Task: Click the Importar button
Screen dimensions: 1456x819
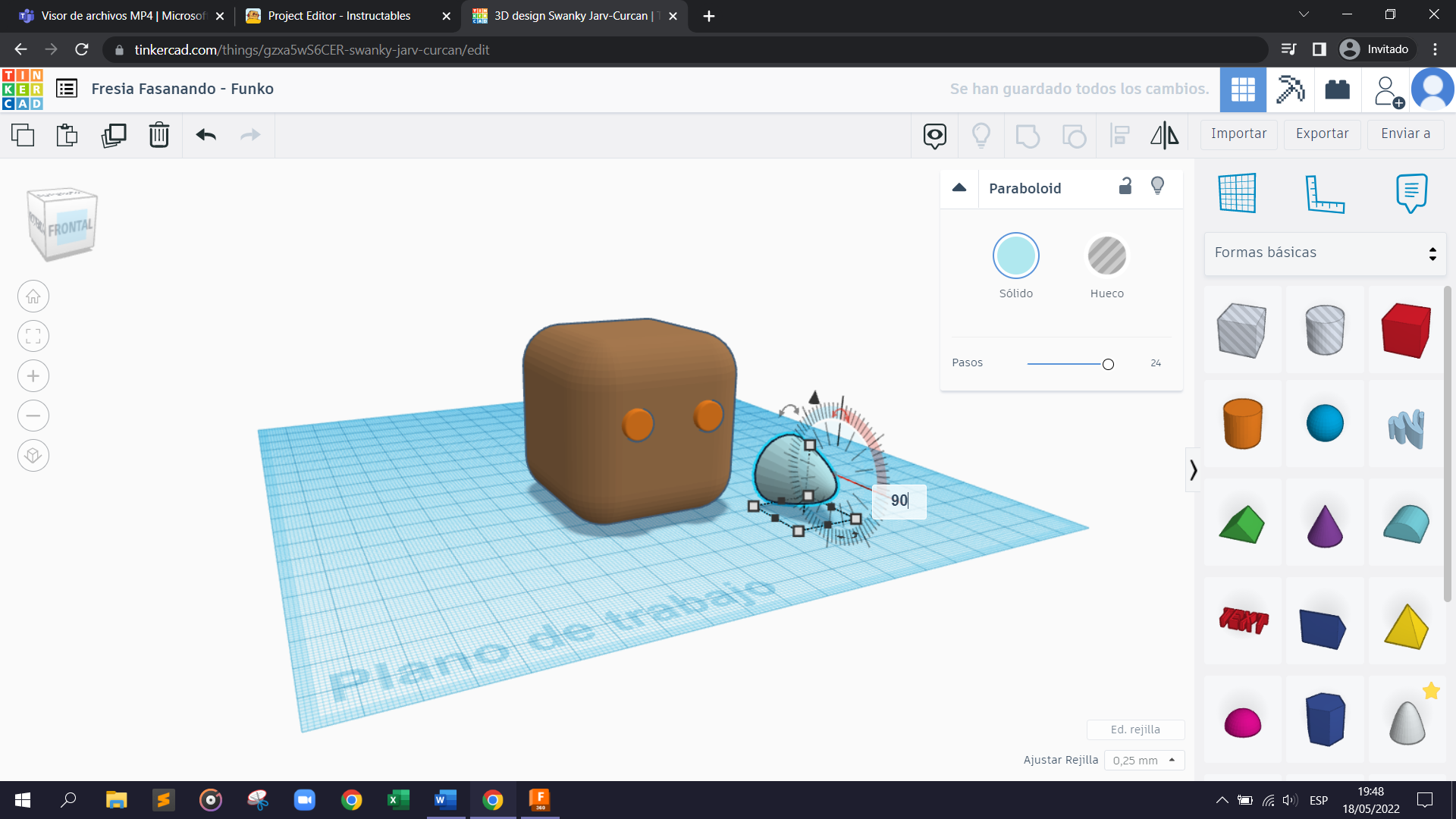Action: 1238,134
